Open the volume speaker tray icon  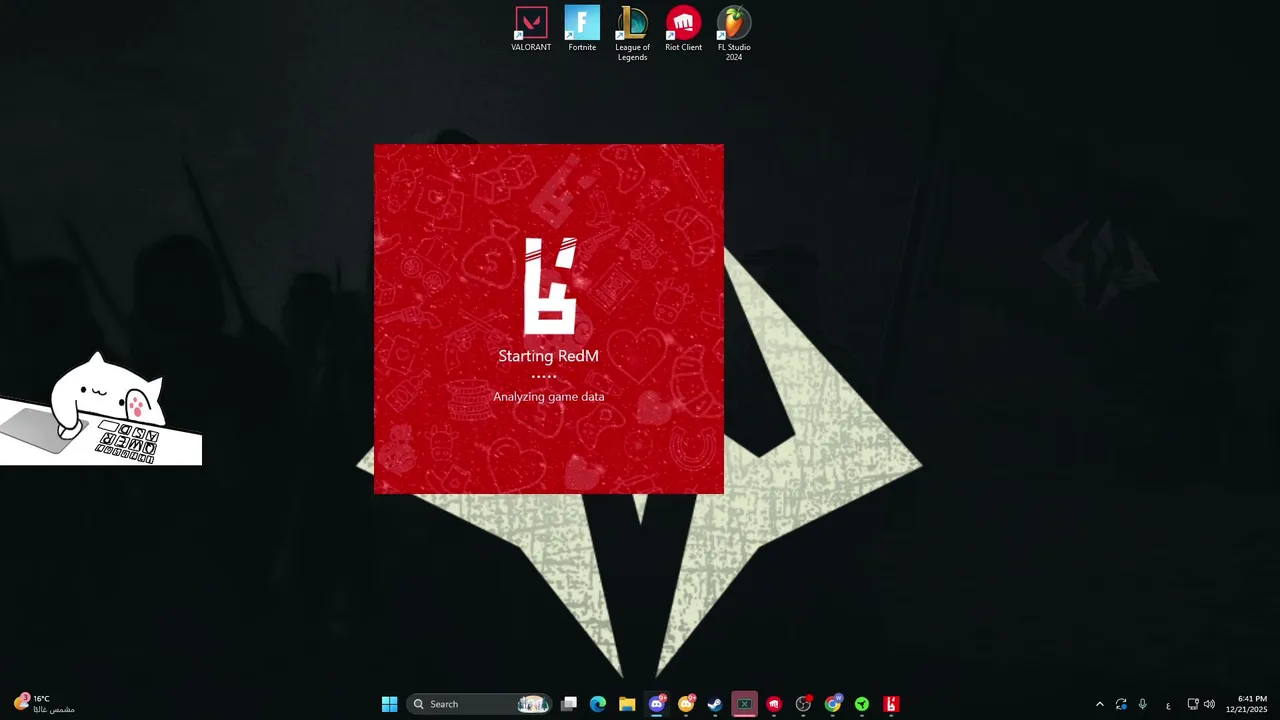tap(1209, 704)
